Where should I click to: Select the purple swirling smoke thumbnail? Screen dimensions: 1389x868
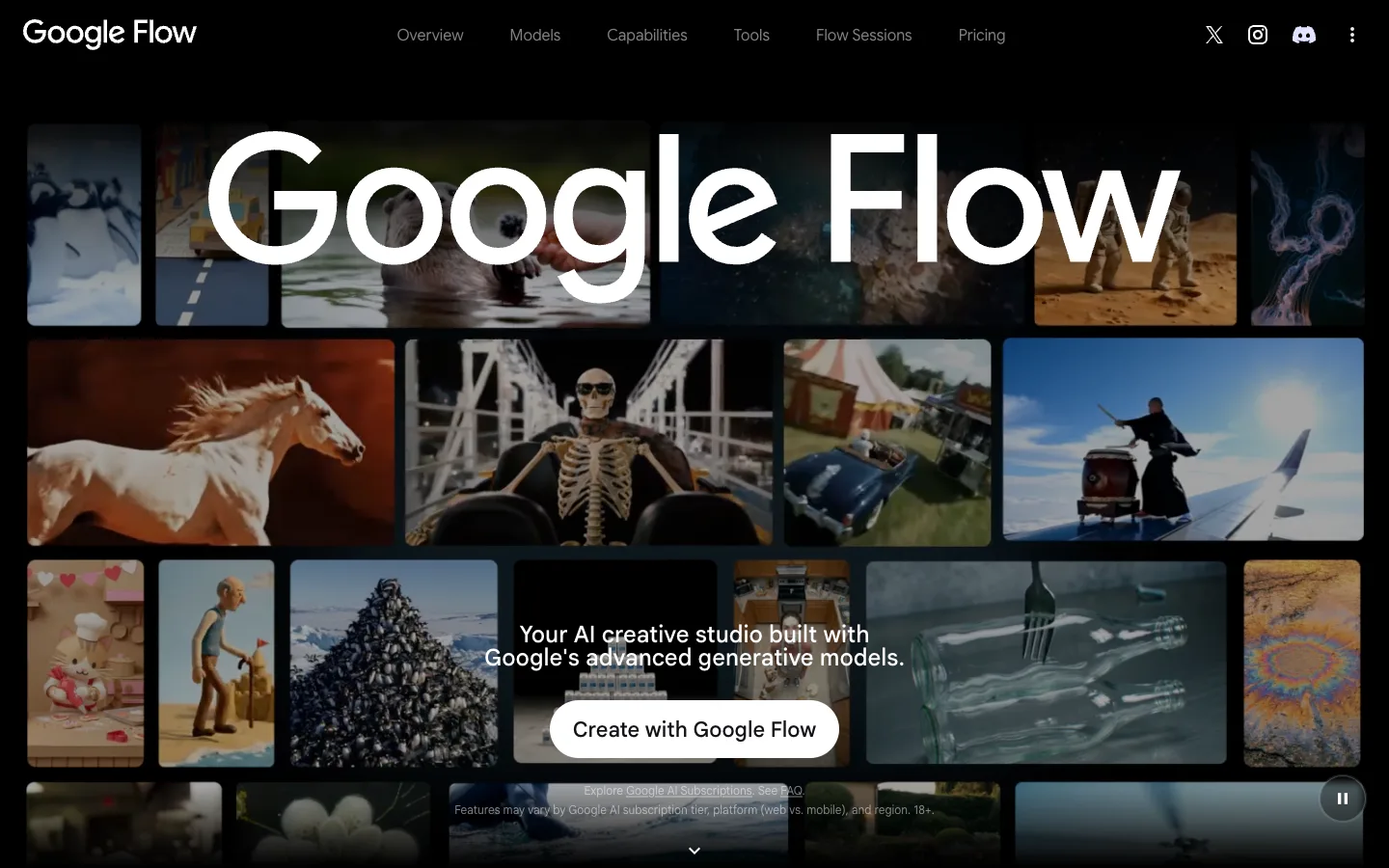click(x=1307, y=224)
